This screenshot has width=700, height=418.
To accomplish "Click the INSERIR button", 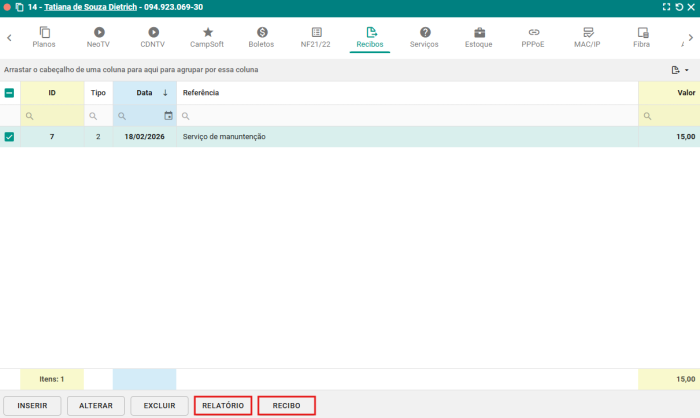I will (32, 406).
